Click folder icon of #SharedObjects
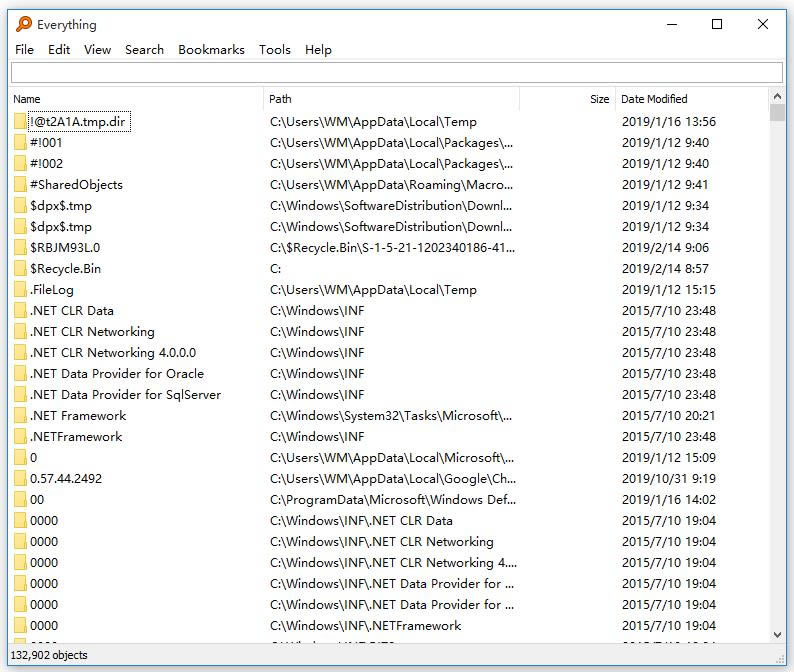The image size is (794, 672). pos(20,184)
